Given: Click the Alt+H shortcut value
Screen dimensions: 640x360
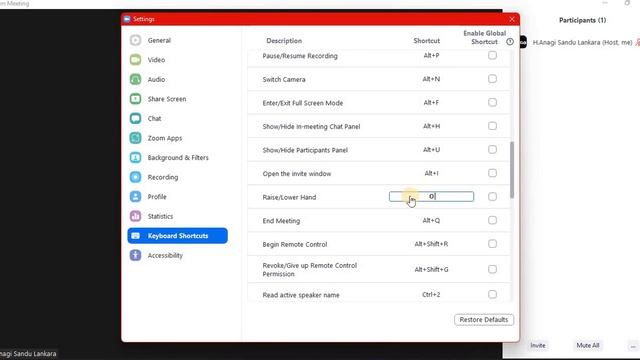Looking at the screenshot, I should (x=431, y=127).
